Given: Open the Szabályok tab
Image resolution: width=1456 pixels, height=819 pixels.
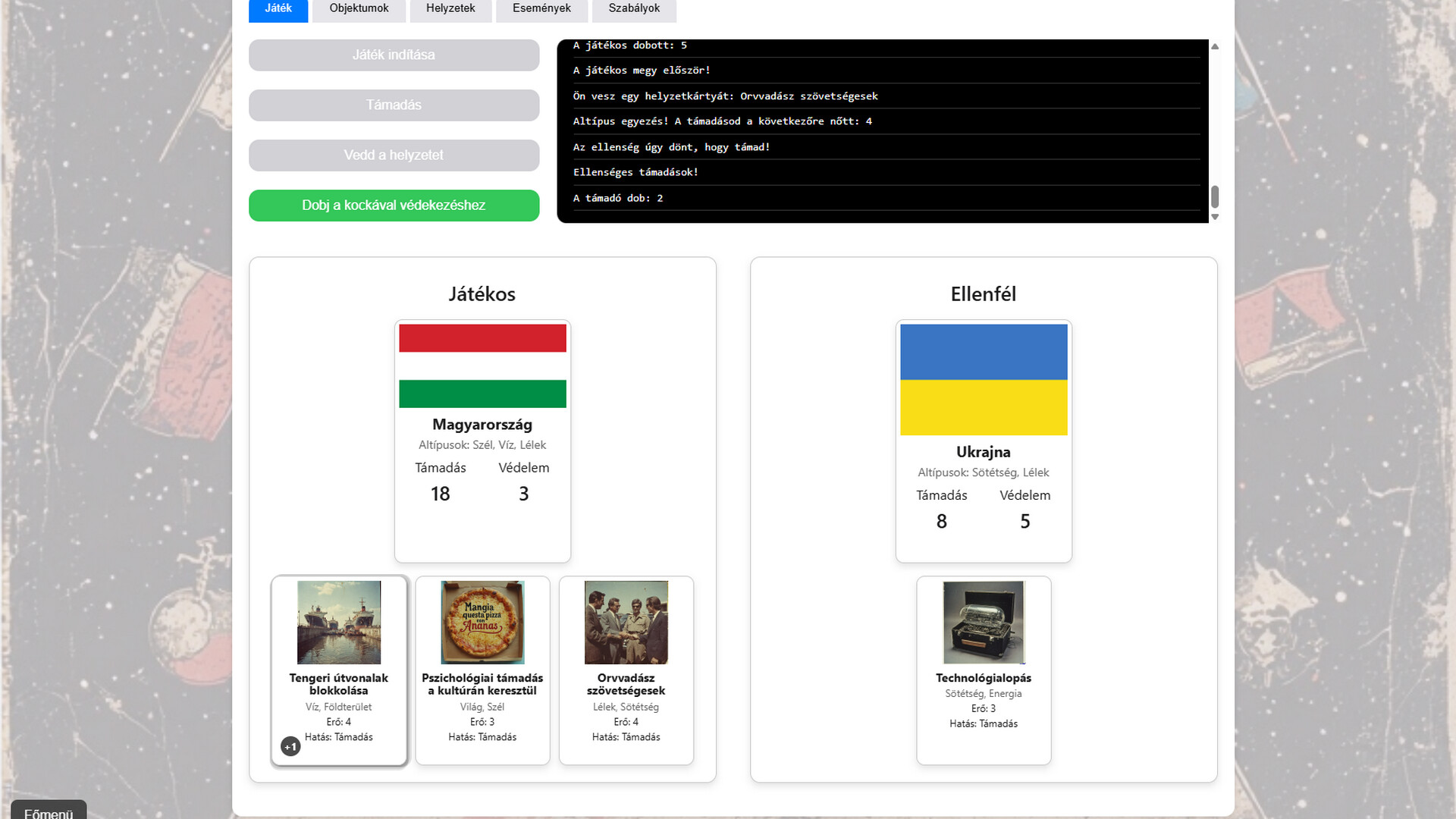Looking at the screenshot, I should click(634, 8).
